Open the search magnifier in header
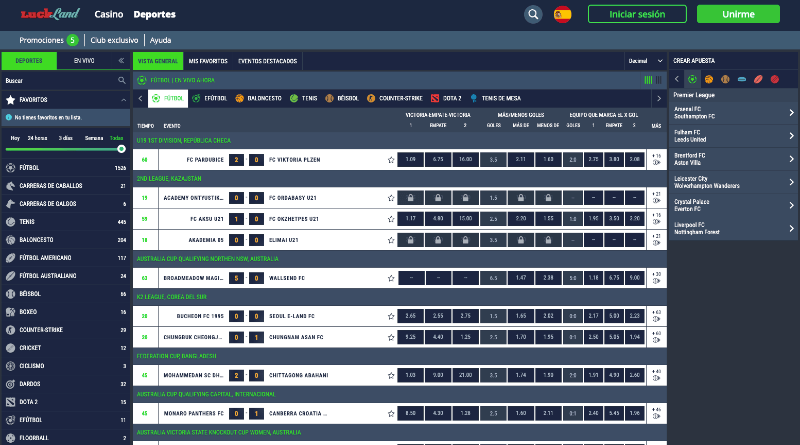 tap(533, 14)
